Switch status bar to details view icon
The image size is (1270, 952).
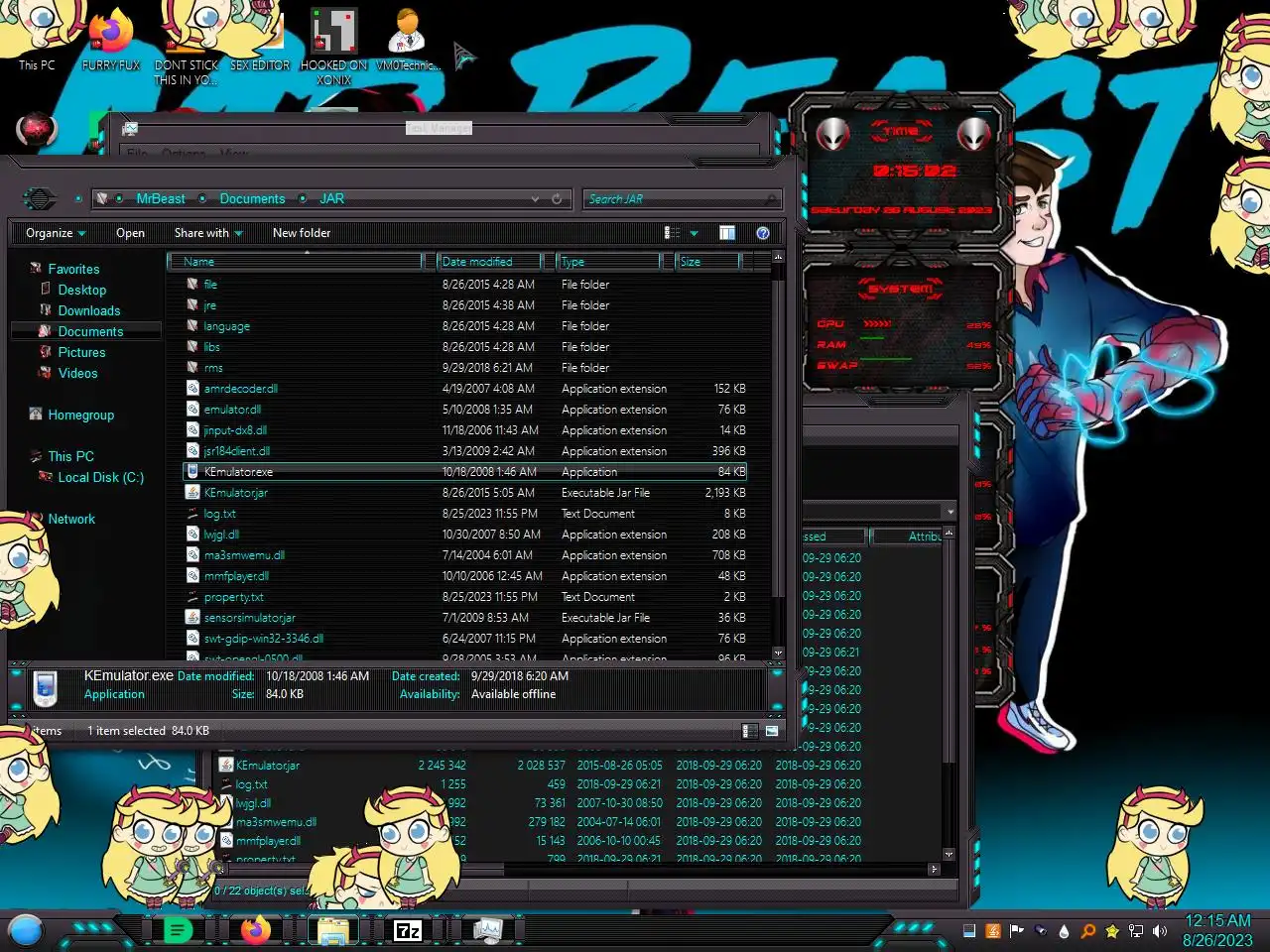pyautogui.click(x=750, y=731)
